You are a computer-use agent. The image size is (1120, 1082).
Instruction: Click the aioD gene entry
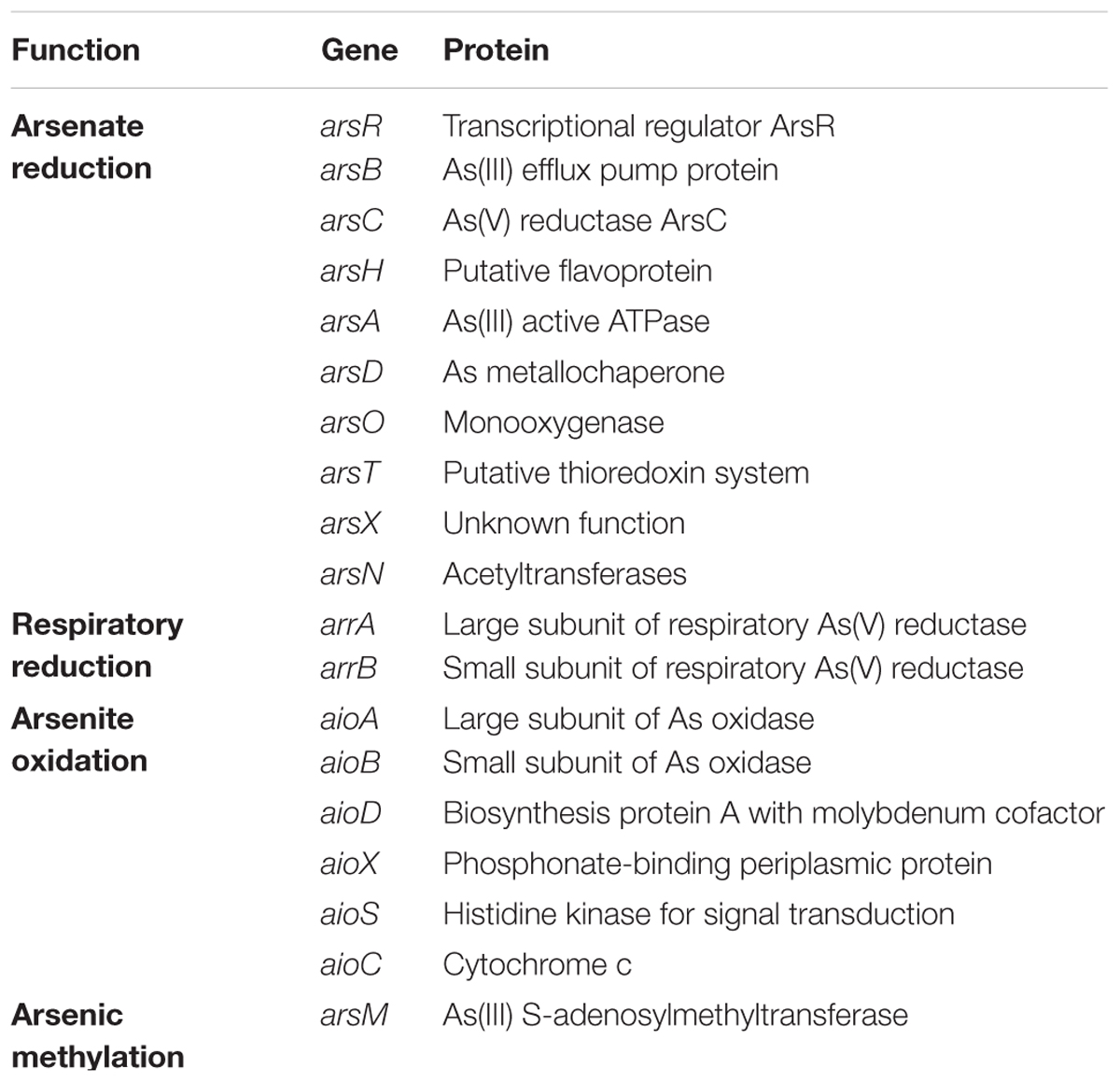(x=351, y=813)
